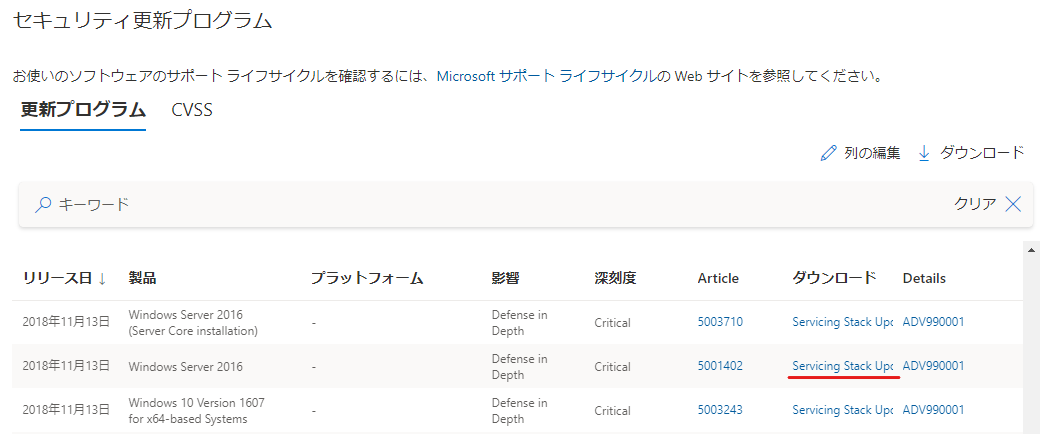
Task: Open Microsoft サポート ライフサイクル link
Action: pyautogui.click(x=549, y=76)
